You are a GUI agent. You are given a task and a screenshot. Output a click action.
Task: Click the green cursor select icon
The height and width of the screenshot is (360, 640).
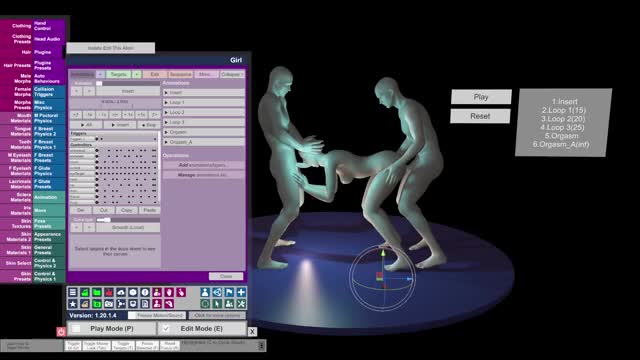217,304
